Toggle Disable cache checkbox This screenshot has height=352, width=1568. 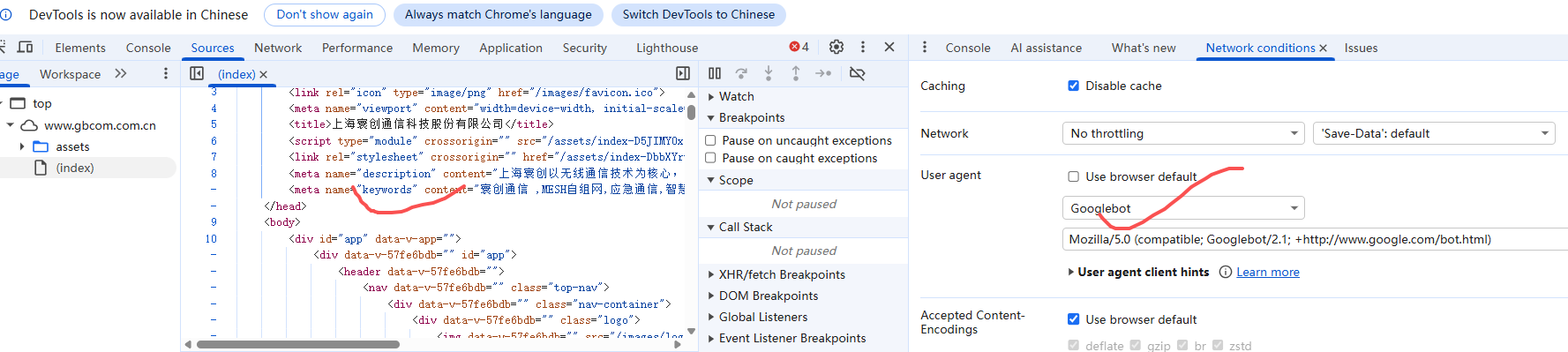tap(1074, 86)
